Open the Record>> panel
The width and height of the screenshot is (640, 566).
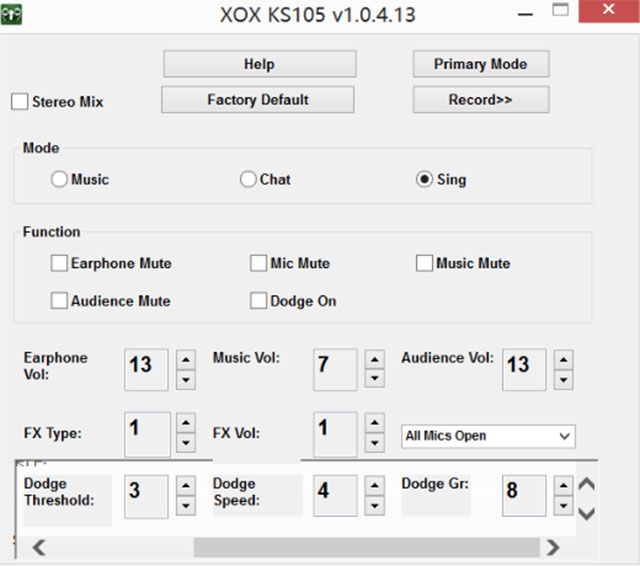click(481, 100)
